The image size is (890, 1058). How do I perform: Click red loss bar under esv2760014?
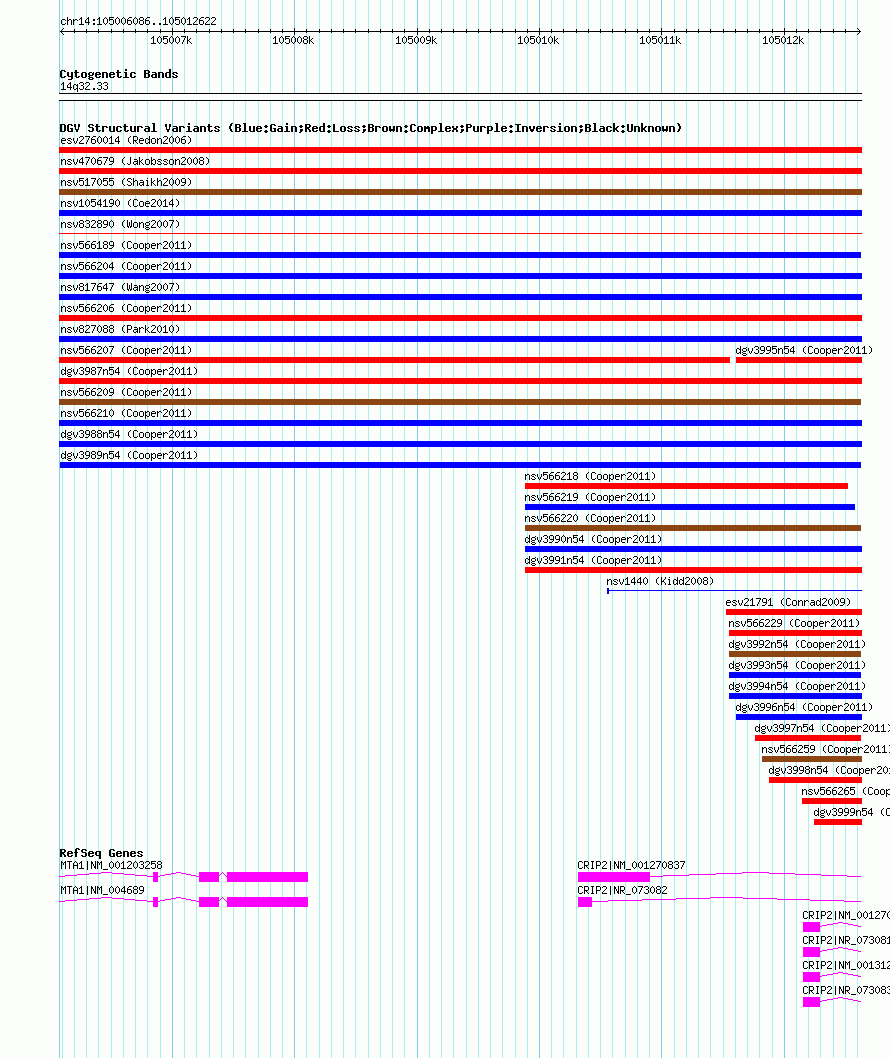pyautogui.click(x=461, y=150)
